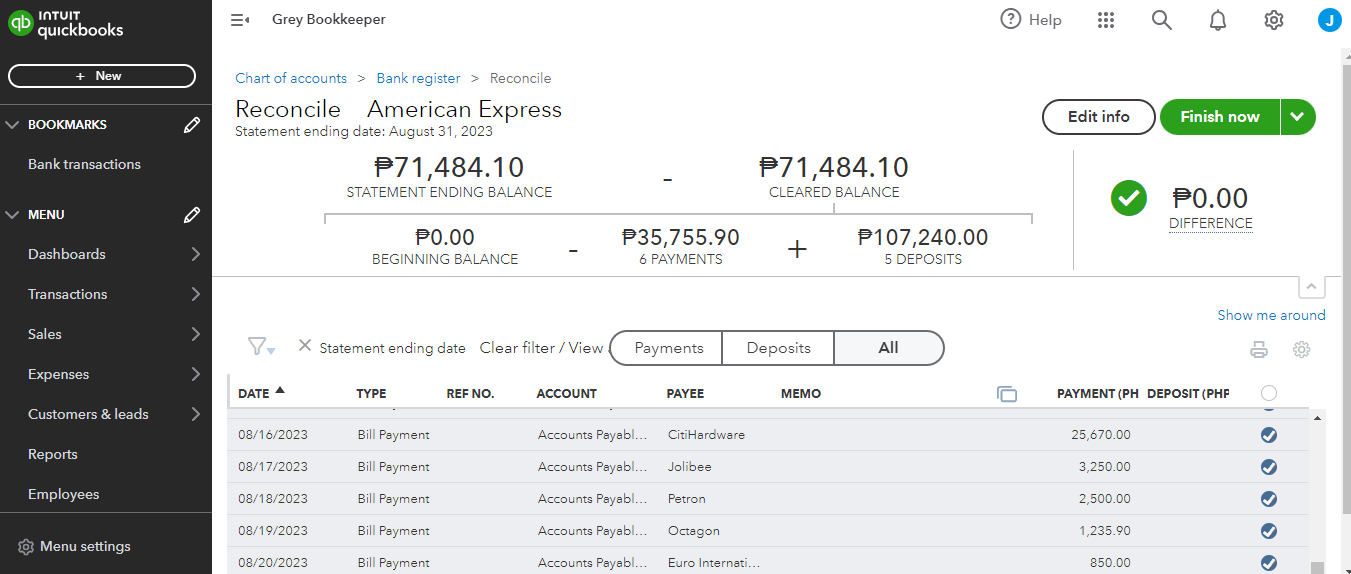Open the Help menu icon

tap(1011, 20)
